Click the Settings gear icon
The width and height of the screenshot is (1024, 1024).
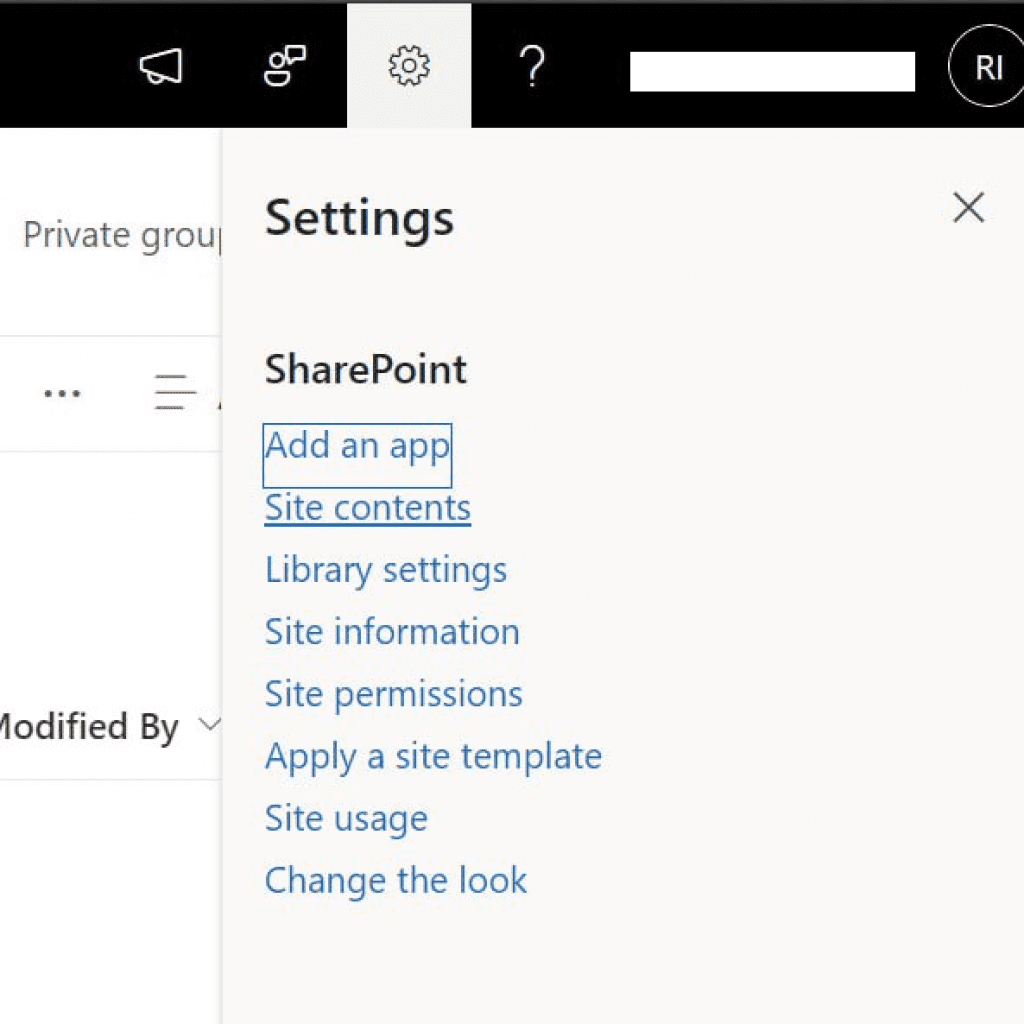click(x=409, y=67)
